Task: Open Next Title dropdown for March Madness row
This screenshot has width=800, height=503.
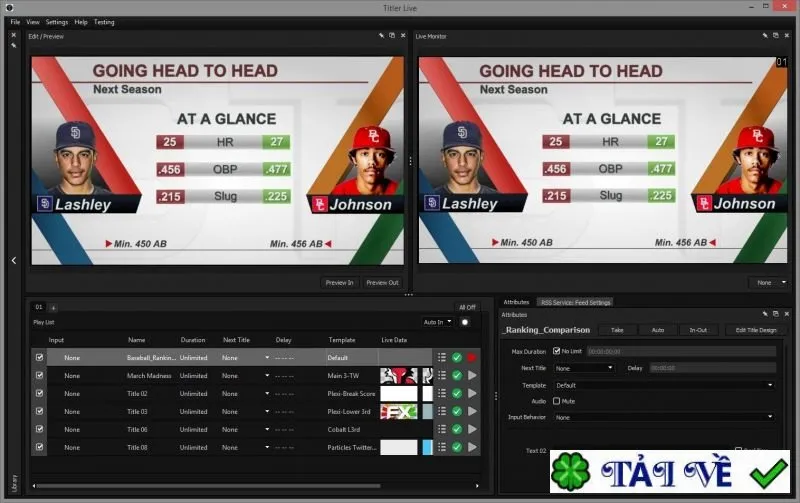Action: coord(267,375)
